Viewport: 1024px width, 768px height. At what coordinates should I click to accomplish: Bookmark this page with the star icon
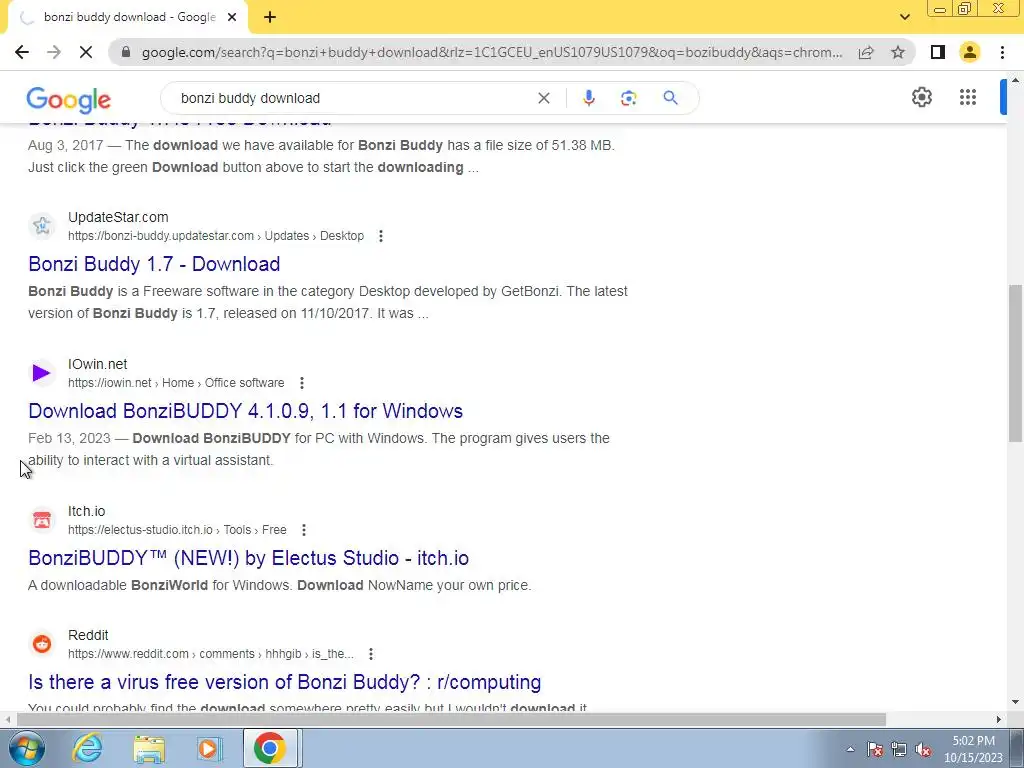898,52
